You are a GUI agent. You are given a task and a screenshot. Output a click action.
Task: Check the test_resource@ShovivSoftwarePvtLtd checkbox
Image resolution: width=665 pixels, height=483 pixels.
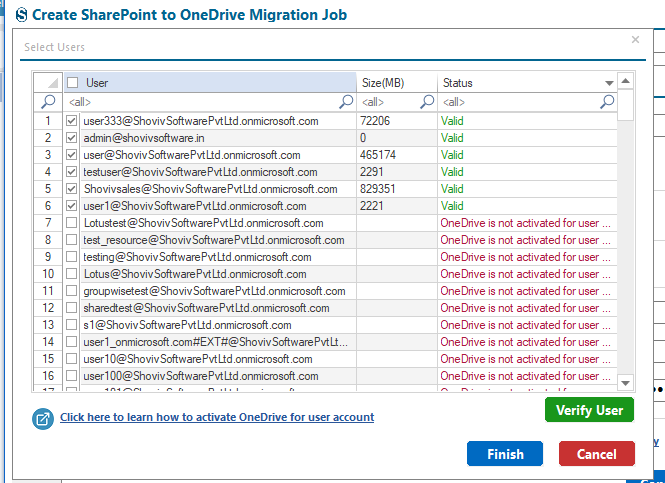point(72,240)
